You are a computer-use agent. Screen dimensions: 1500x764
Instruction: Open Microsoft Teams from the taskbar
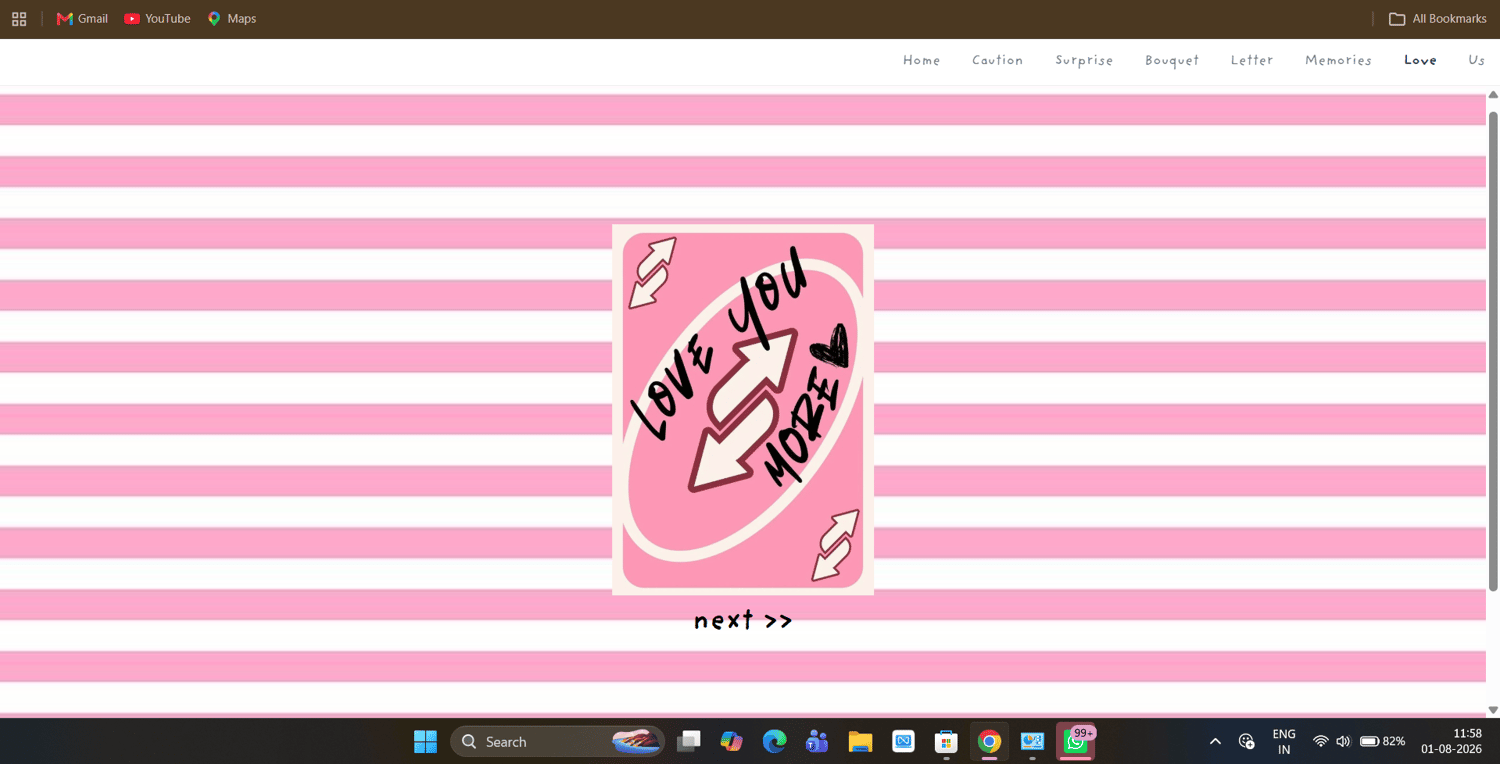pyautogui.click(x=818, y=742)
